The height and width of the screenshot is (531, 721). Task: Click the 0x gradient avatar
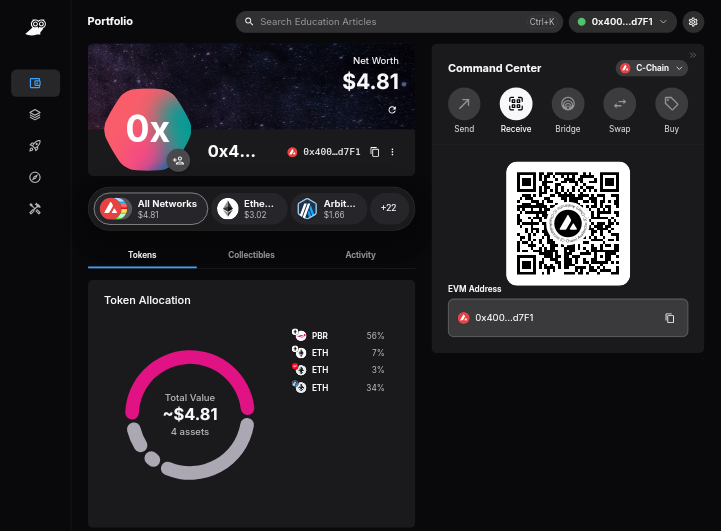(x=147, y=130)
